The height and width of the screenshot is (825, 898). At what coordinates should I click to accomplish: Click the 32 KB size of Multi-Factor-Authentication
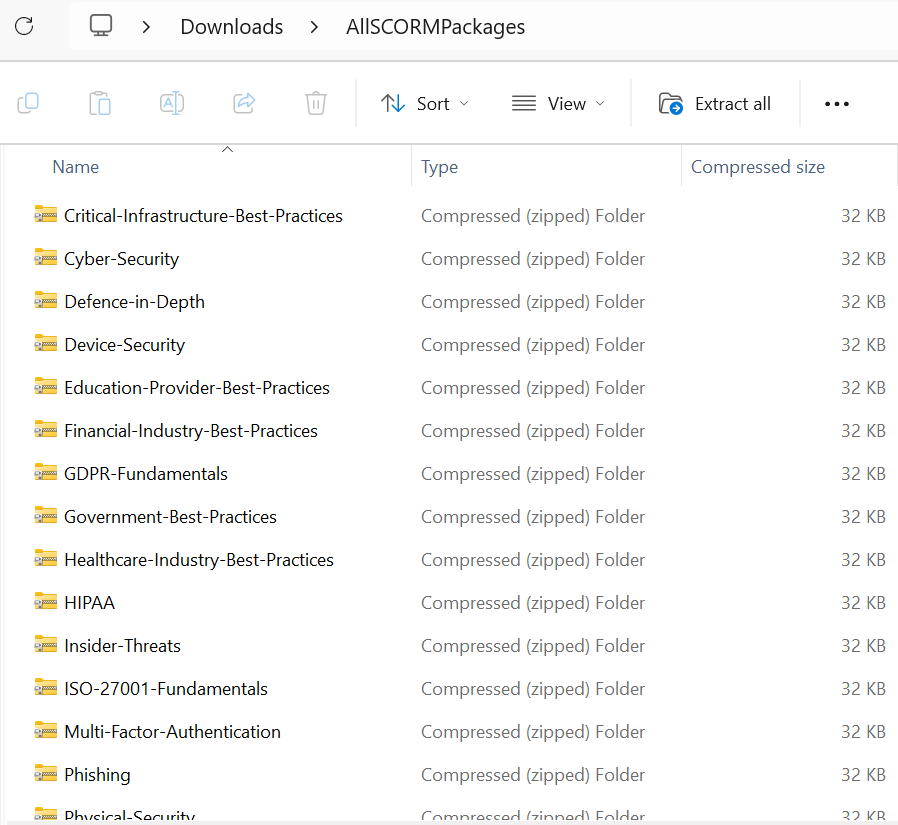(863, 731)
